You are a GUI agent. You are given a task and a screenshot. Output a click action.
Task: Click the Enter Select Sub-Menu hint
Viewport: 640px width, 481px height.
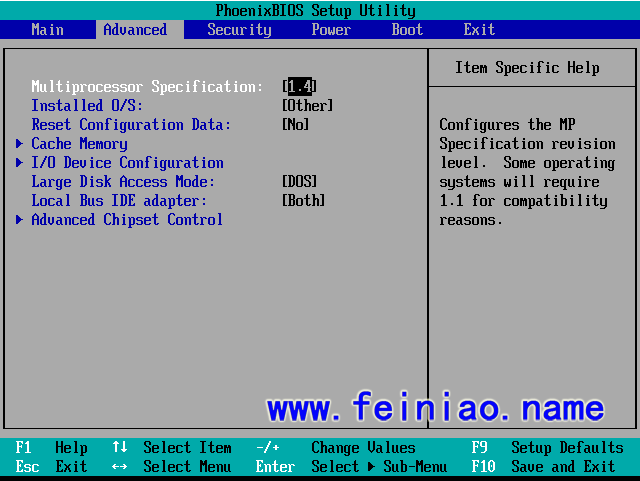point(351,467)
